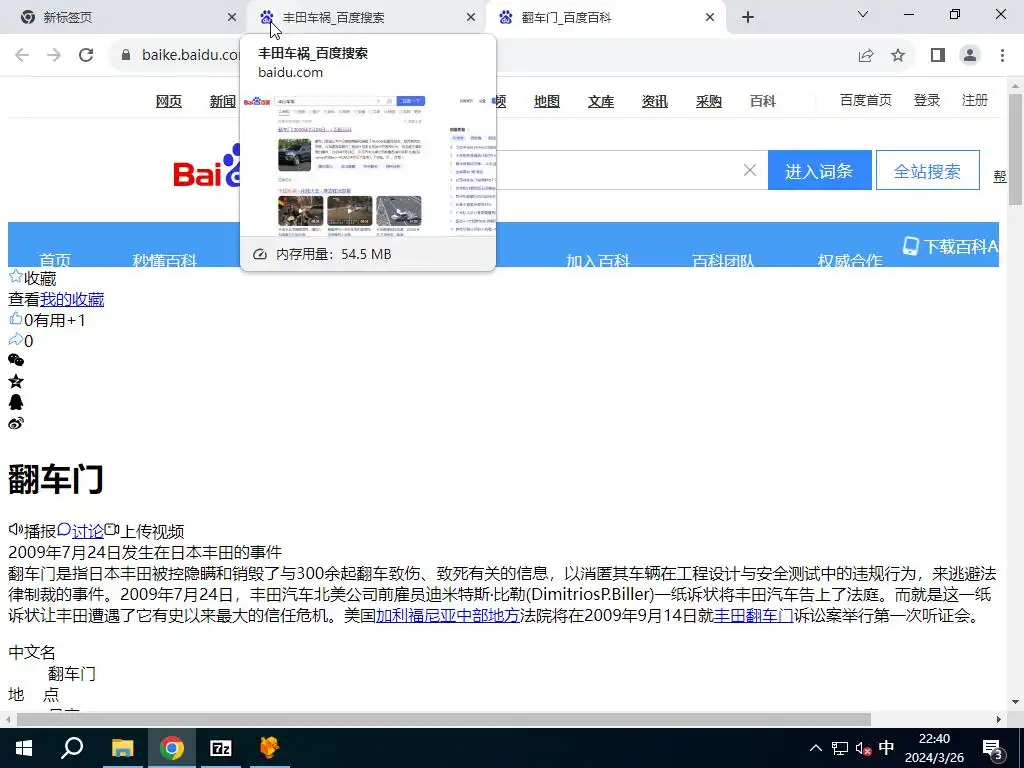
Task: Click the thumbs-up 有用 icon
Action: [16, 319]
